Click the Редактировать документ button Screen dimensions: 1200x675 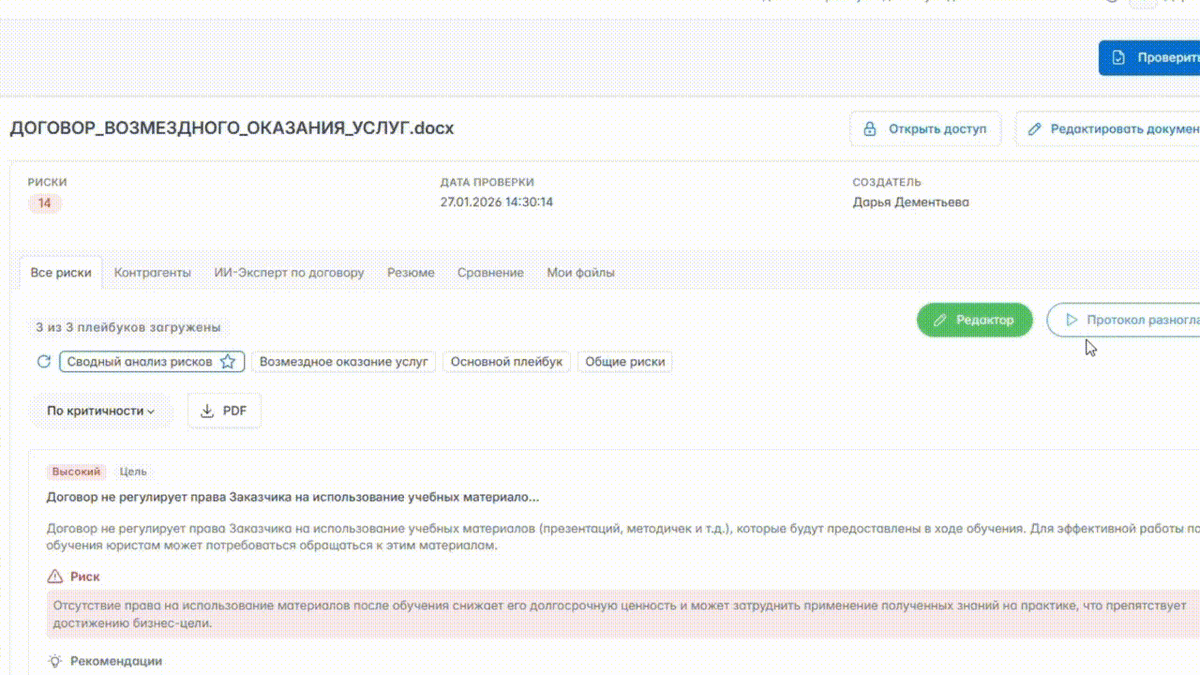(1108, 129)
